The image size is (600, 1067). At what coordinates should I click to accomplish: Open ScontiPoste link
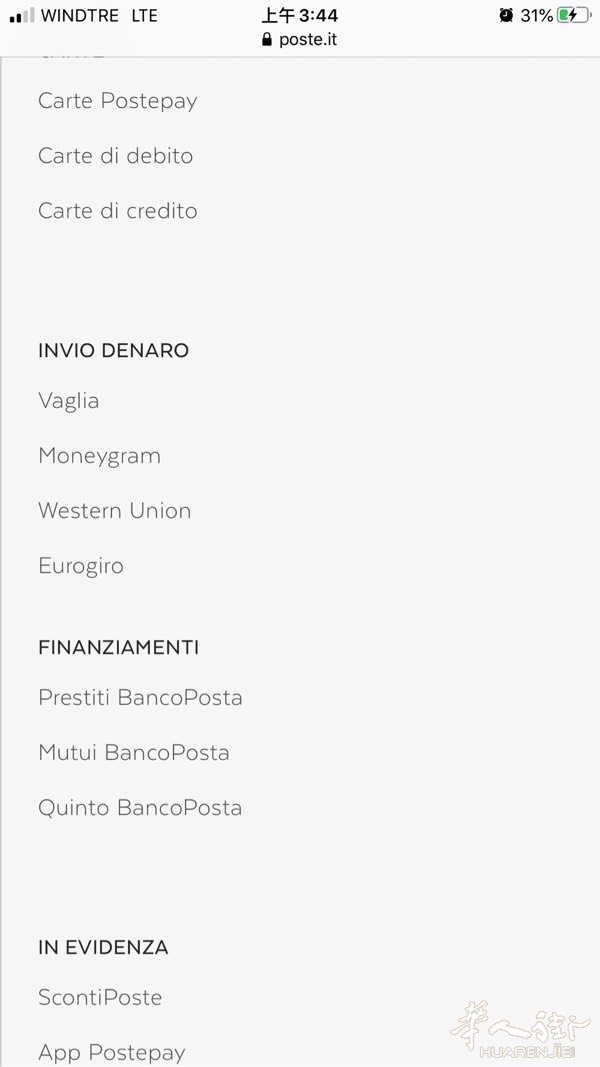tap(100, 998)
